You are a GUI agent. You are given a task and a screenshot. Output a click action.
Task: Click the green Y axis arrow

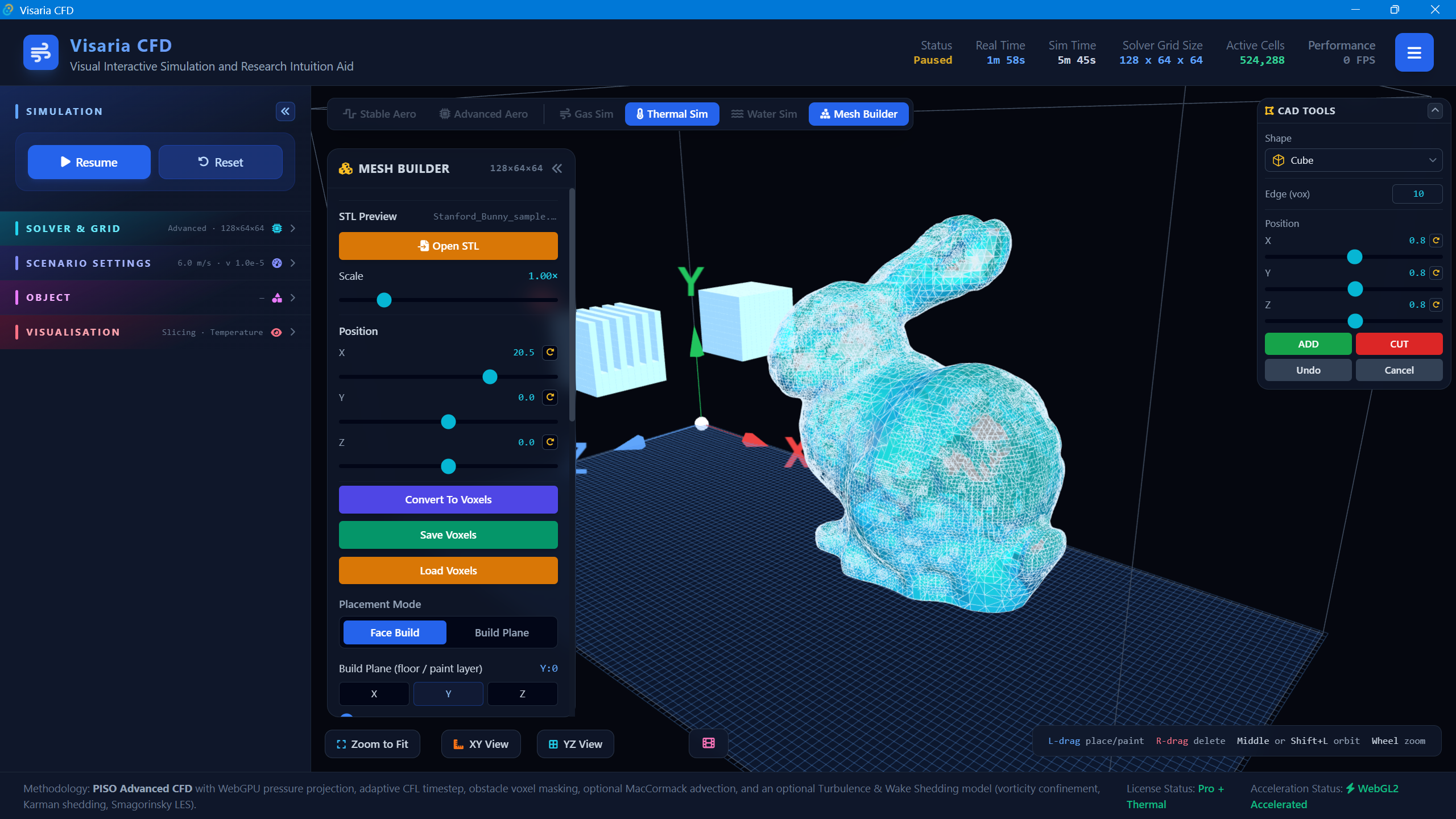click(x=696, y=342)
